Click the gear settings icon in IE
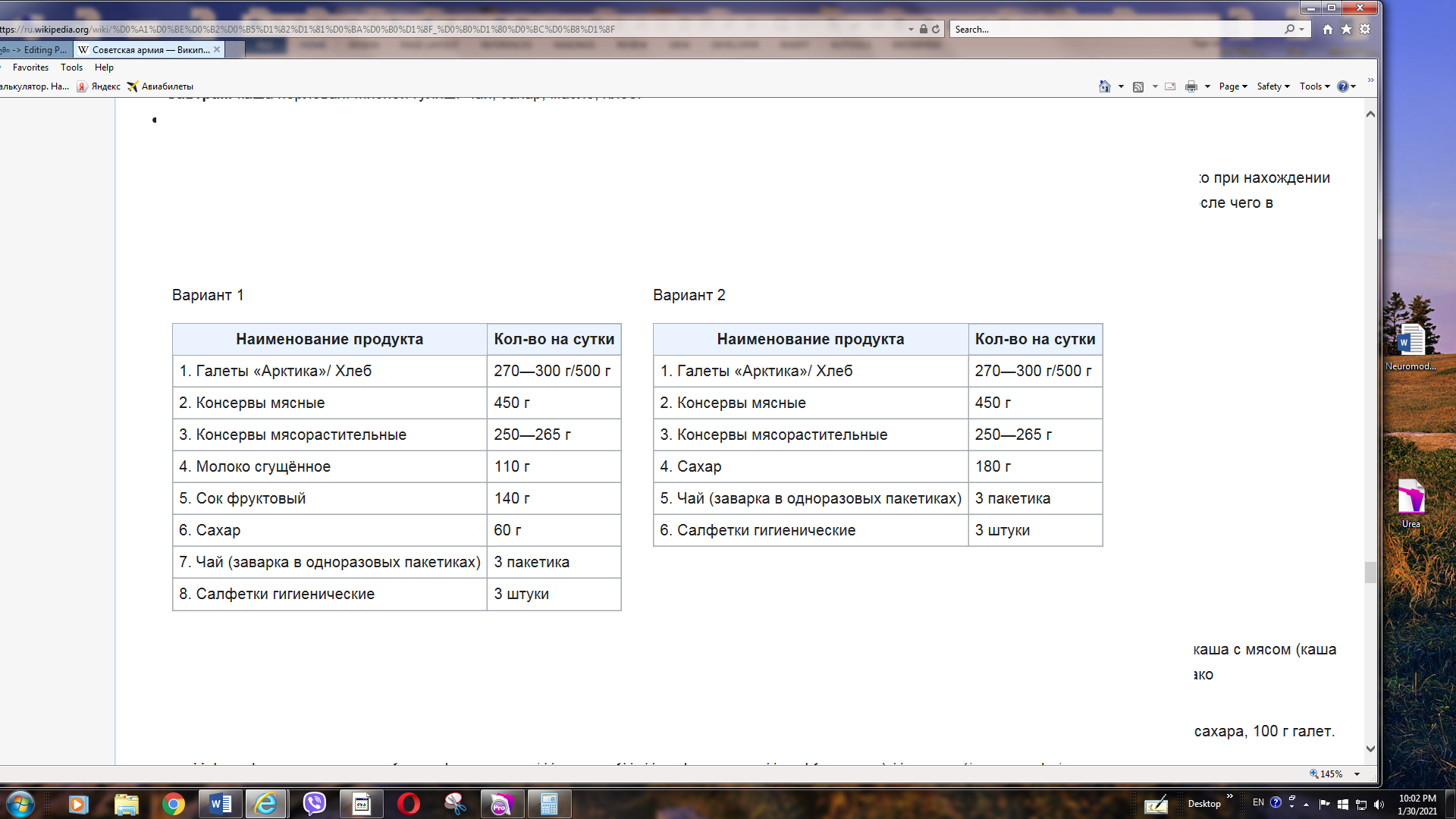The width and height of the screenshot is (1456, 819). pos(1365,29)
